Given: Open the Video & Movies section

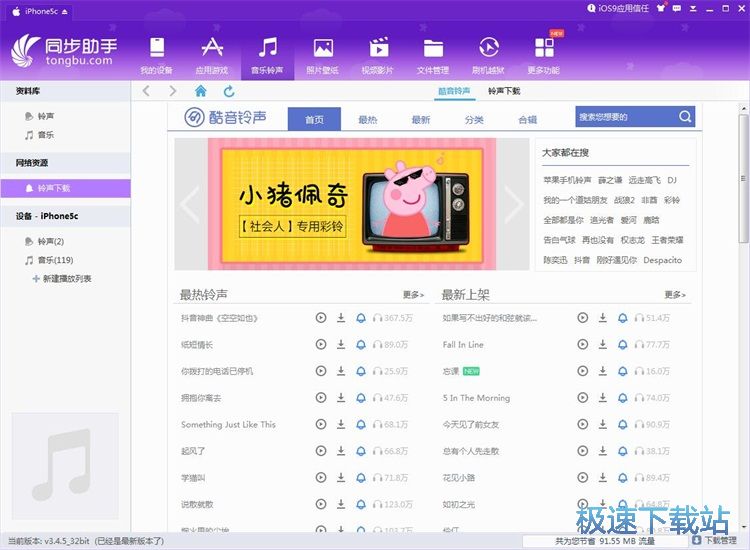Looking at the screenshot, I should point(378,55).
